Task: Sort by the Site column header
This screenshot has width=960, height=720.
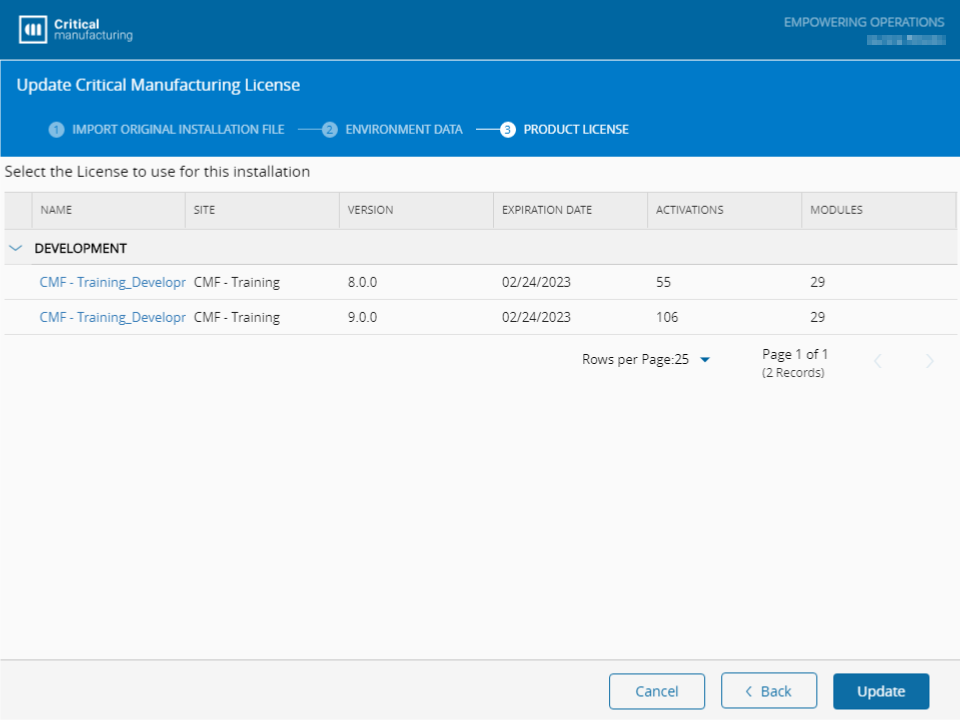Action: click(x=204, y=210)
